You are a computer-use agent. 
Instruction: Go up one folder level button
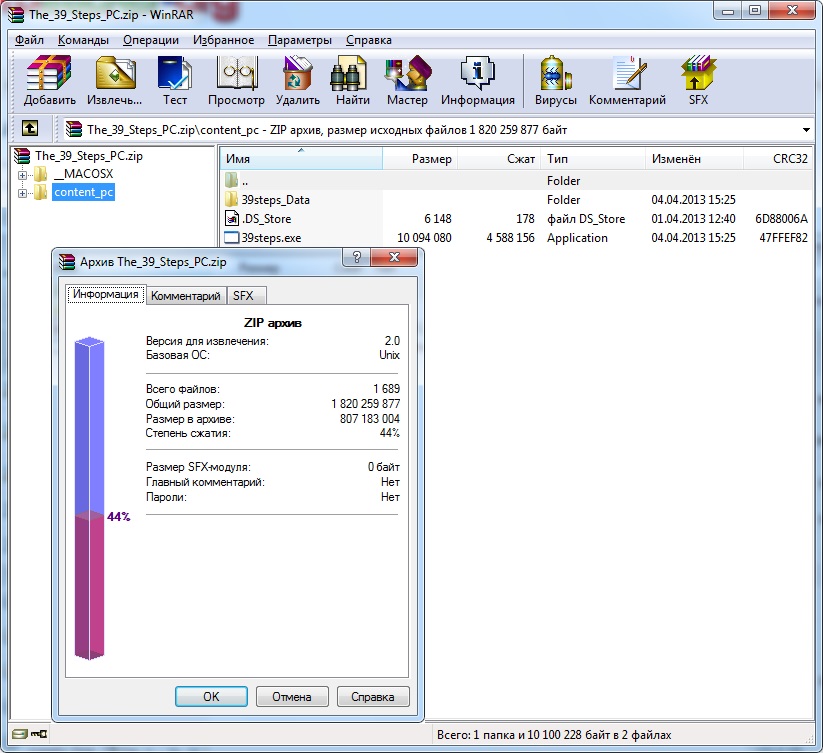[30, 128]
